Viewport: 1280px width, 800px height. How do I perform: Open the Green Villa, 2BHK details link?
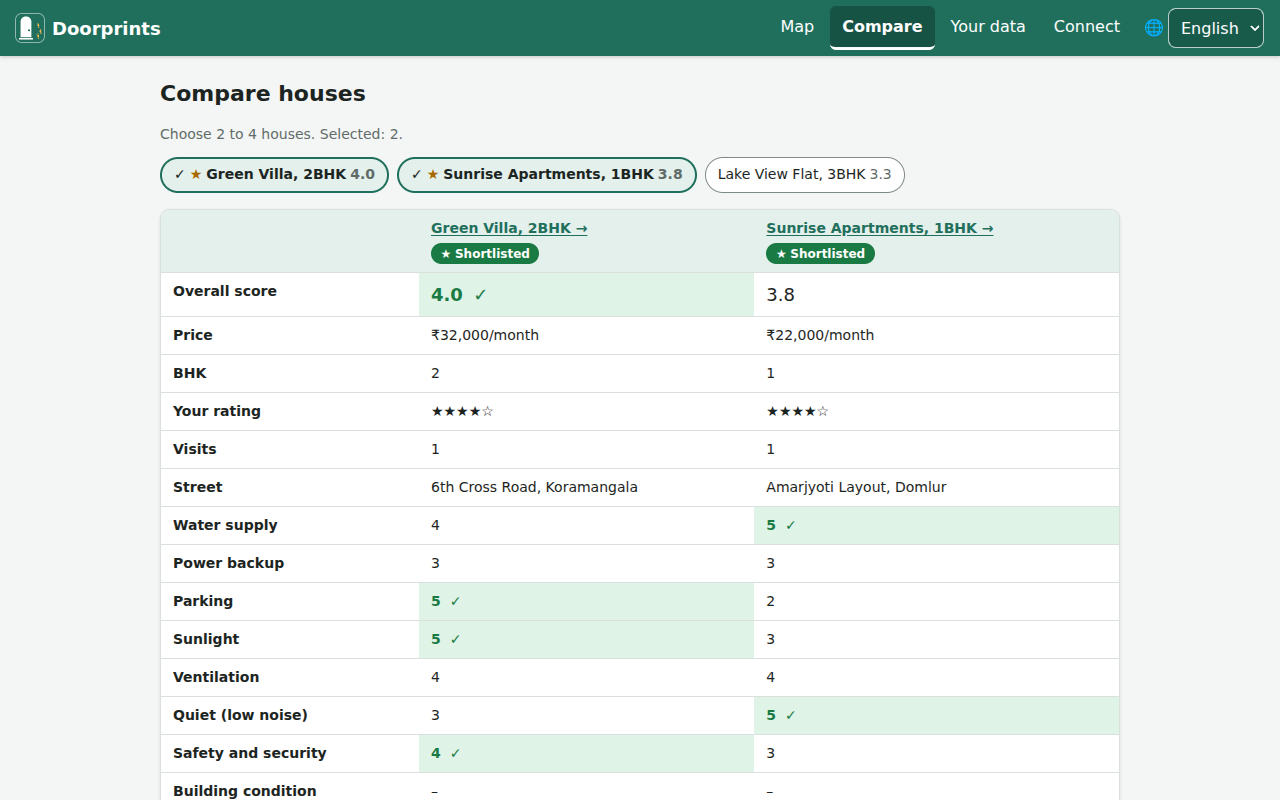click(x=509, y=228)
